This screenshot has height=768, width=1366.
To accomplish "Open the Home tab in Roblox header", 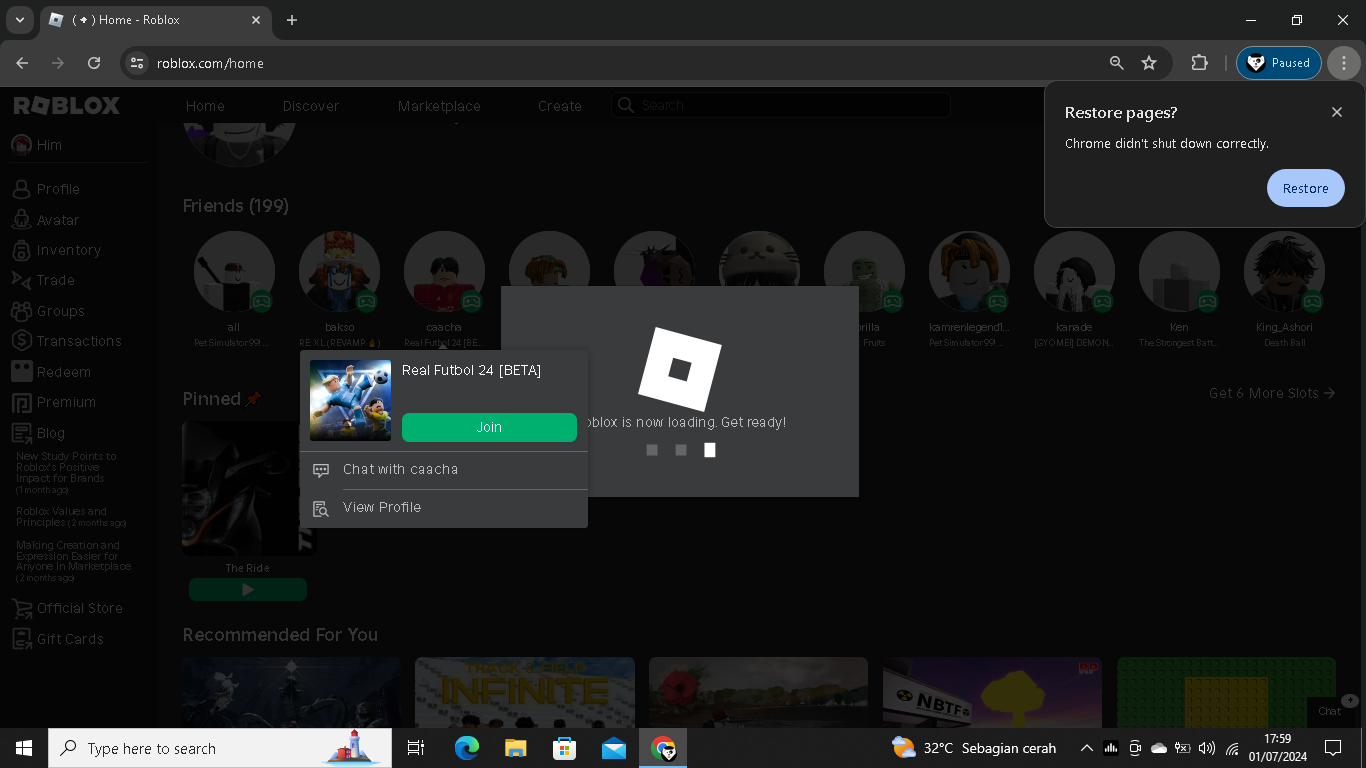I will pos(205,106).
